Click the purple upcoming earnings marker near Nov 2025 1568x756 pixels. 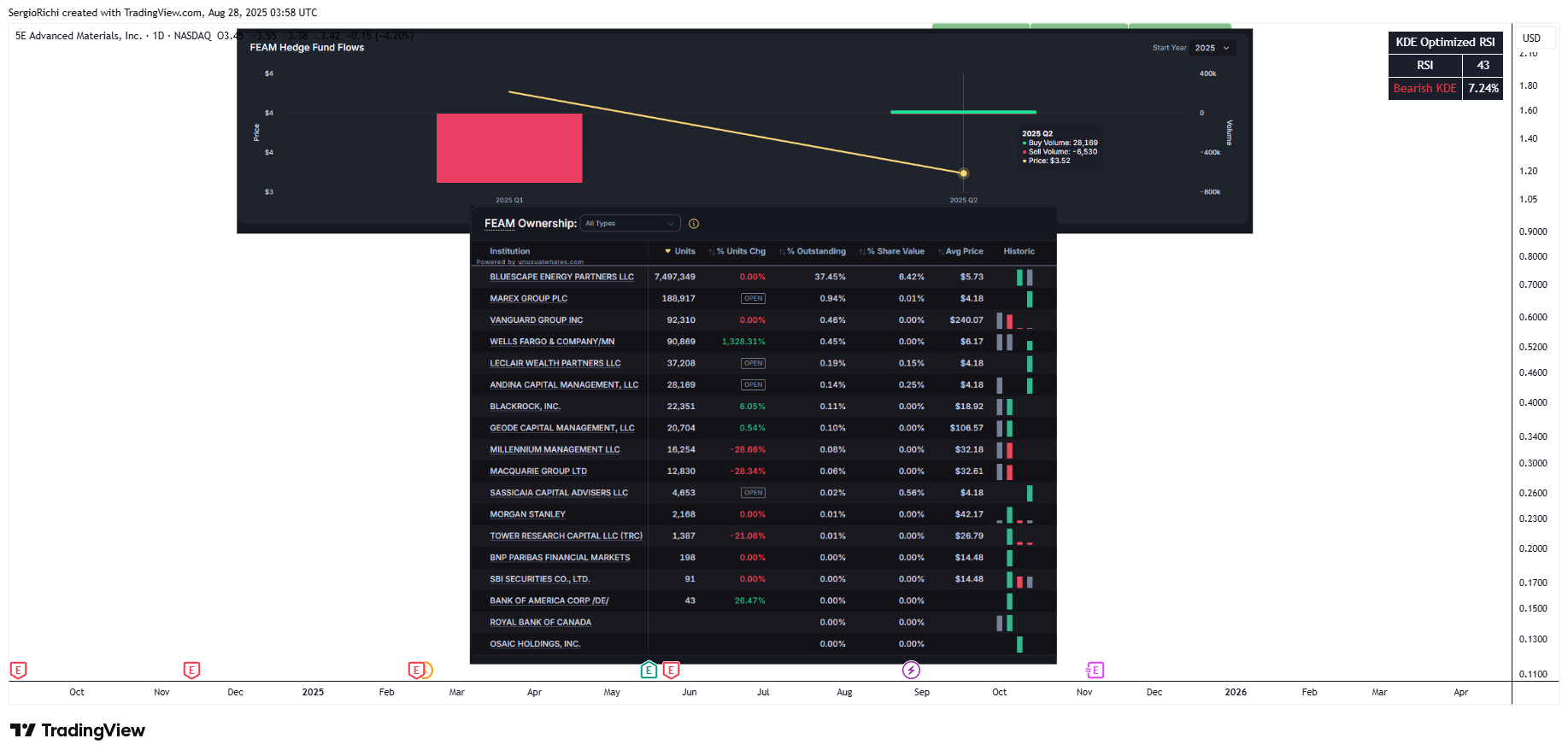click(1095, 671)
